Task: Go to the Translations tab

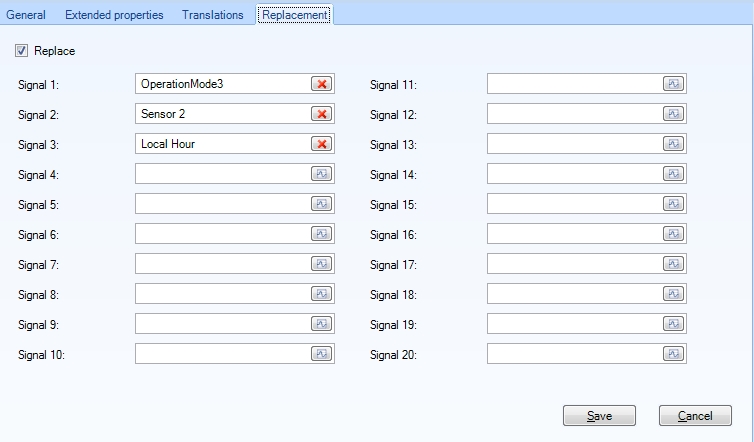Action: pos(214,15)
